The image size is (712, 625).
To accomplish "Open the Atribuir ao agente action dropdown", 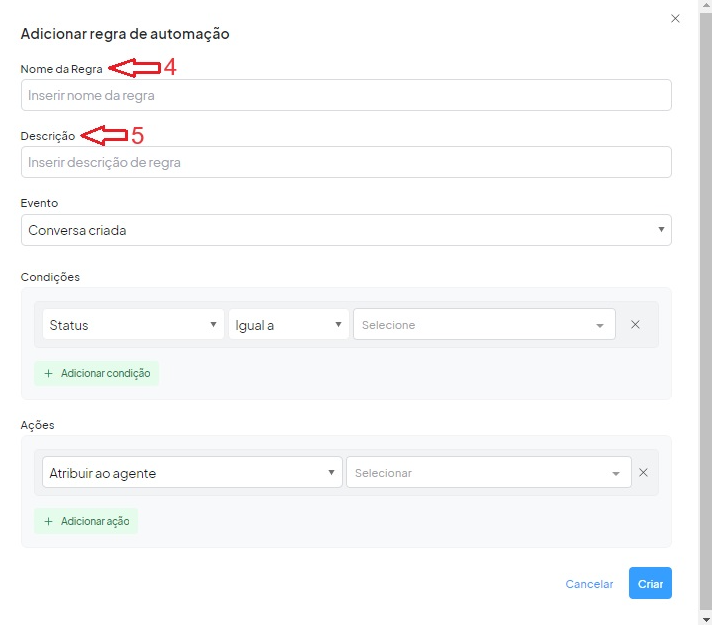I will (x=191, y=473).
